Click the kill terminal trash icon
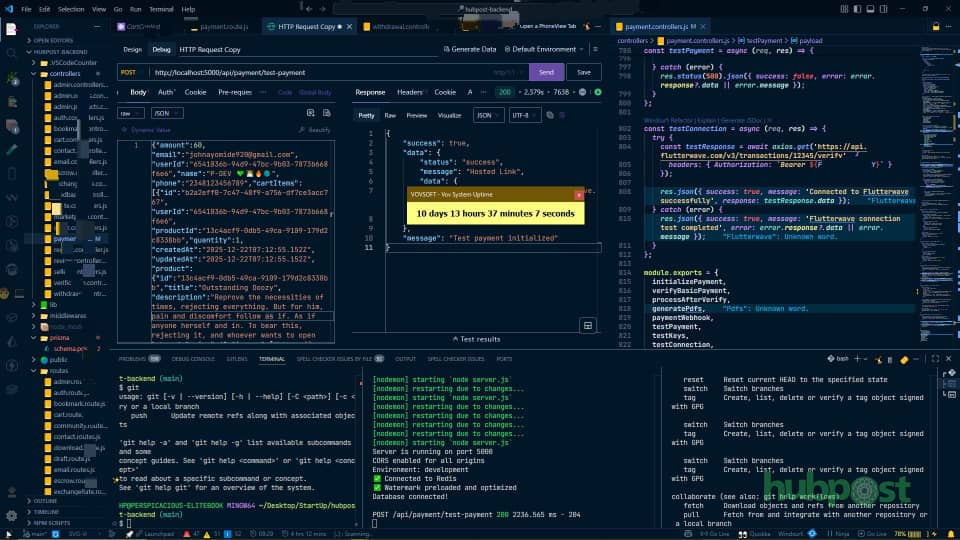Screen dimensions: 960x540 click(x=890, y=359)
